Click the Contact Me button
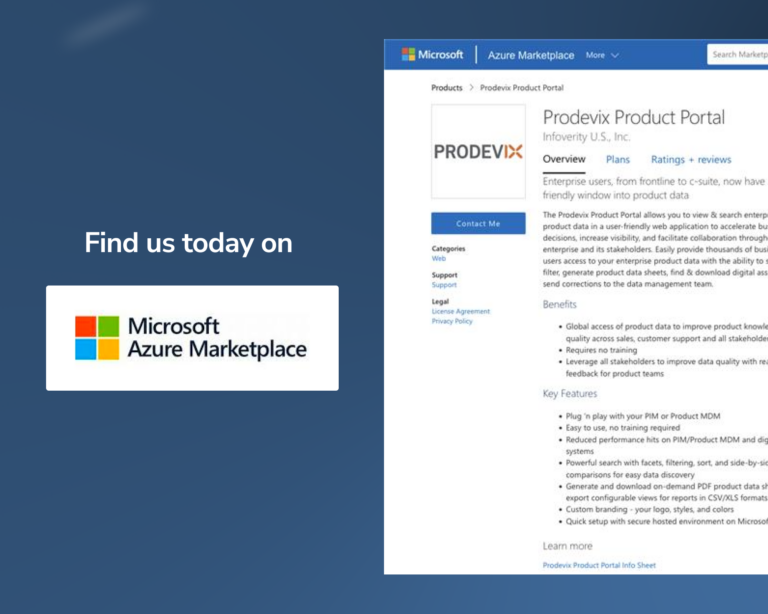Image resolution: width=768 pixels, height=614 pixels. pyautogui.click(x=479, y=223)
